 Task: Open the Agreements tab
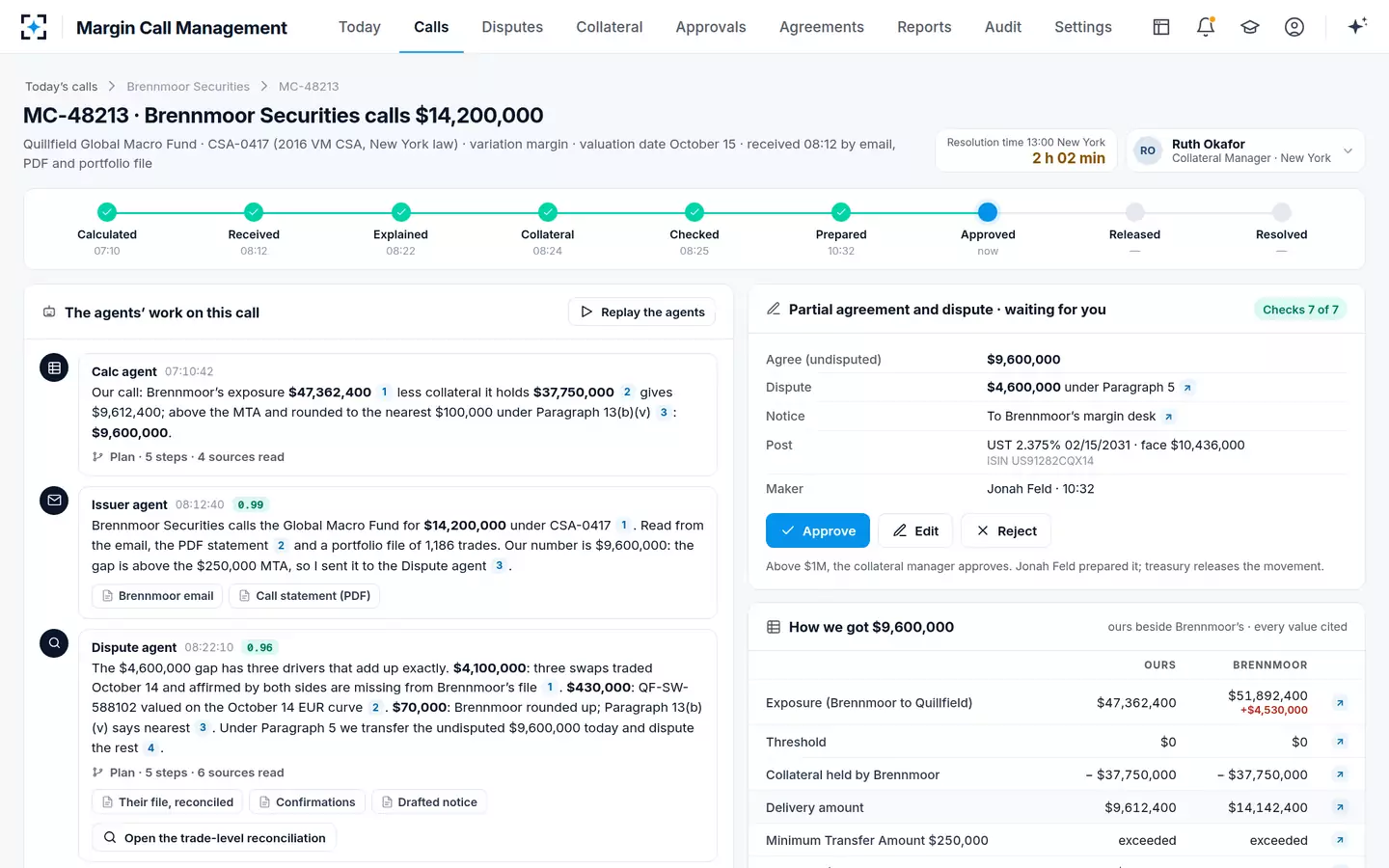pos(822,27)
